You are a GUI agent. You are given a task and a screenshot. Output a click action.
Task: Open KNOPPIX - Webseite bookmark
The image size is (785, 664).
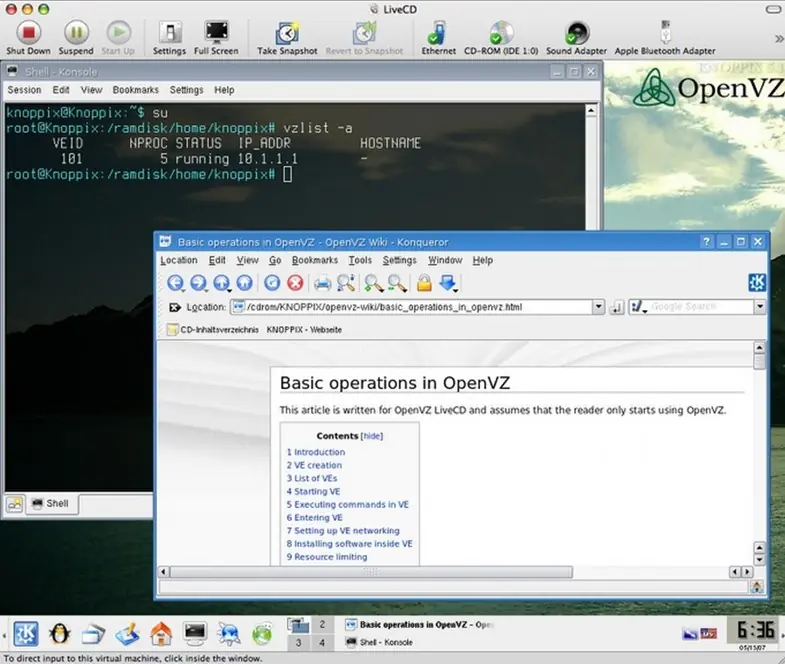304,329
